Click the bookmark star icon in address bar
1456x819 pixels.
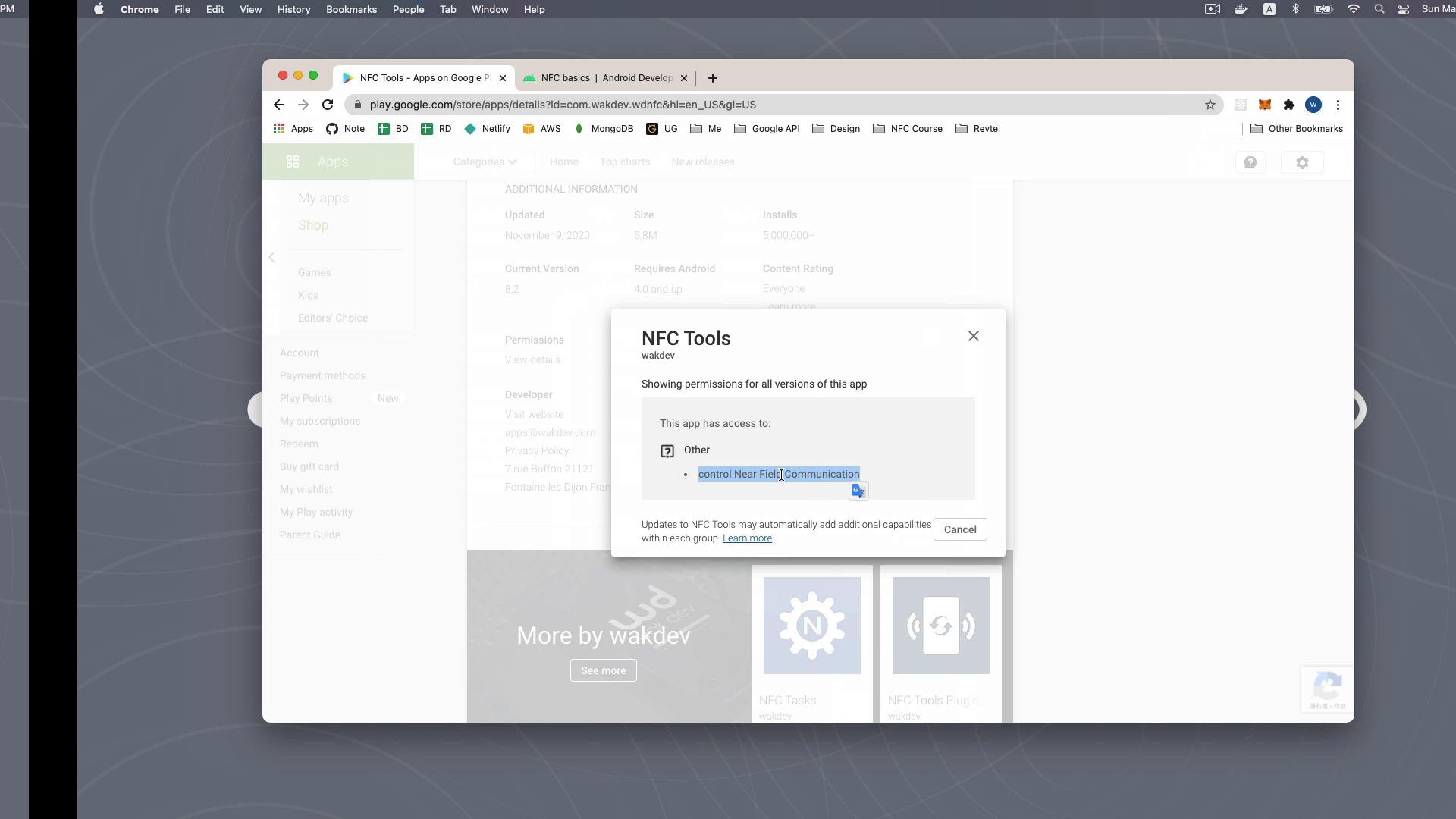1210,104
